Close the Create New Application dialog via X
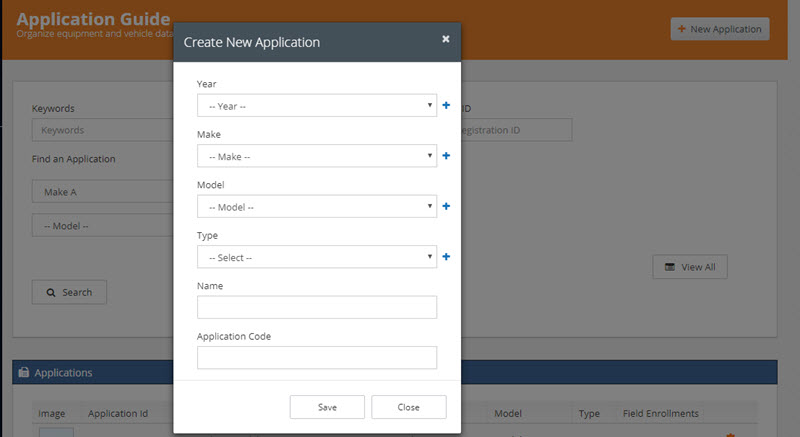This screenshot has height=437, width=800. point(445,39)
